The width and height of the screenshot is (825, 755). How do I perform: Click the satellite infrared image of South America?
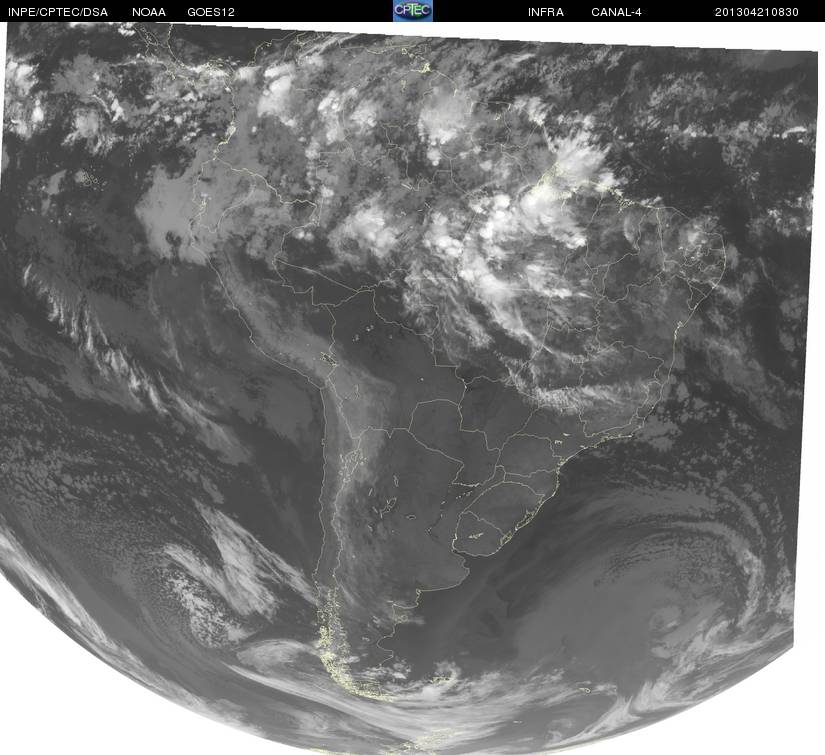[410, 388]
